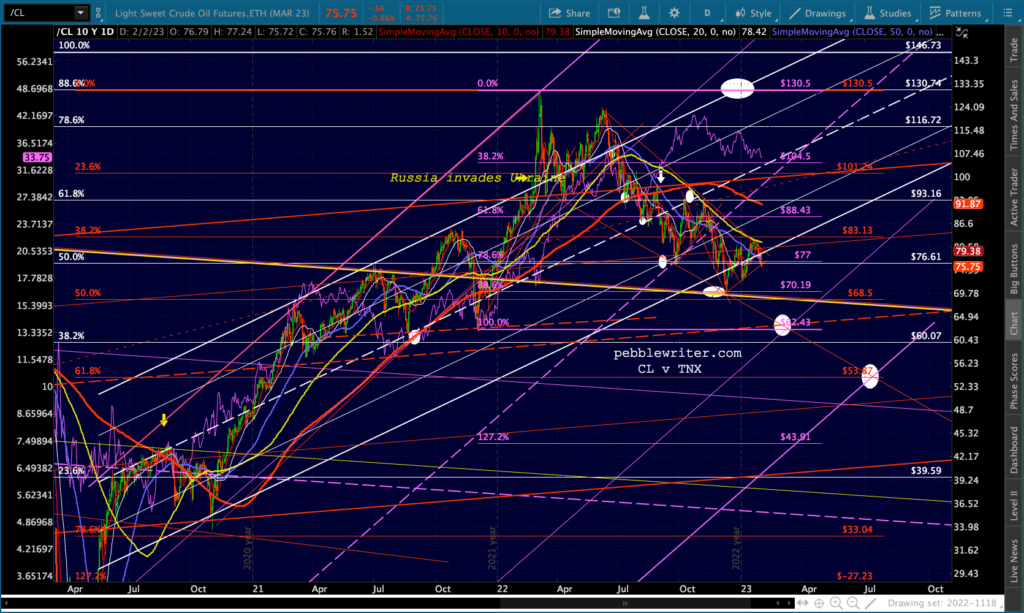Open the Patterns menu
Viewport: 1024px width, 613px height.
[x=955, y=13]
